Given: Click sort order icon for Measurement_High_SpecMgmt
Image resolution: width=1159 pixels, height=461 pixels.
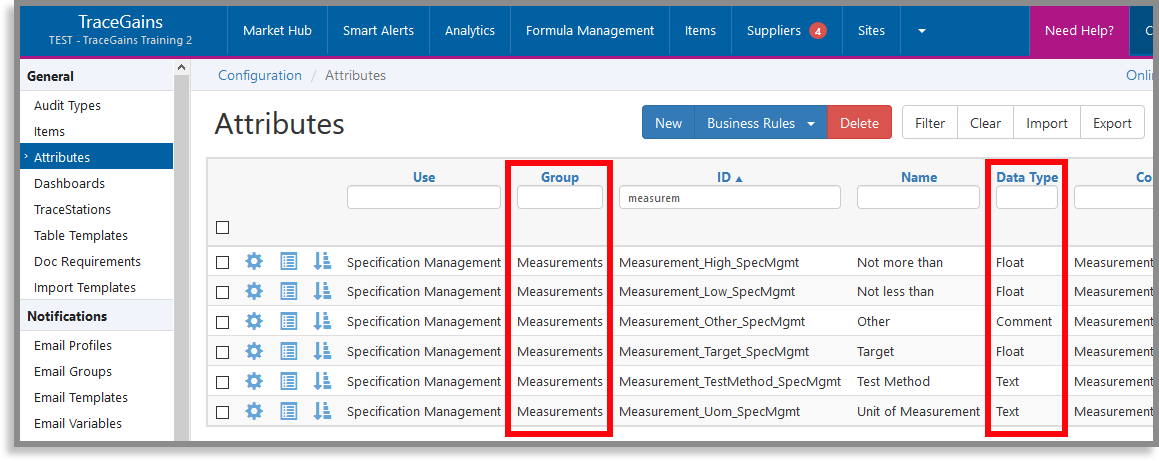Looking at the screenshot, I should click(322, 262).
